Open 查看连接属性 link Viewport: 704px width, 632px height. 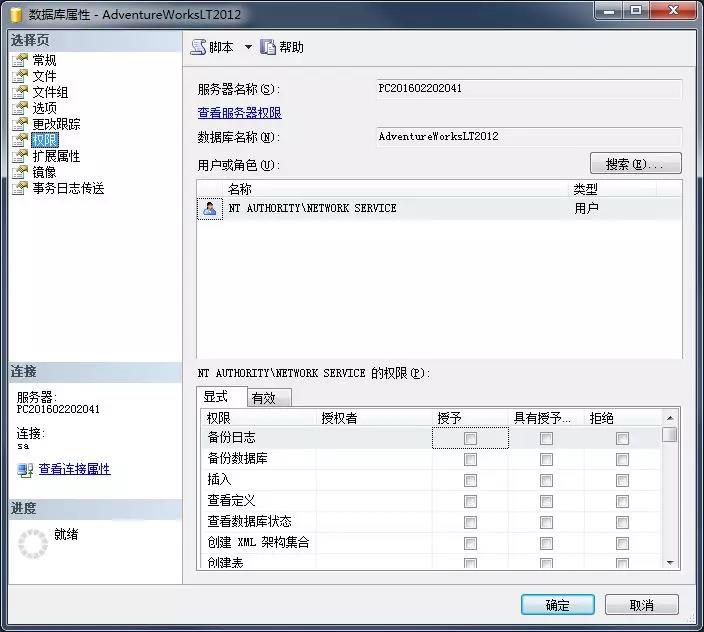[x=75, y=469]
